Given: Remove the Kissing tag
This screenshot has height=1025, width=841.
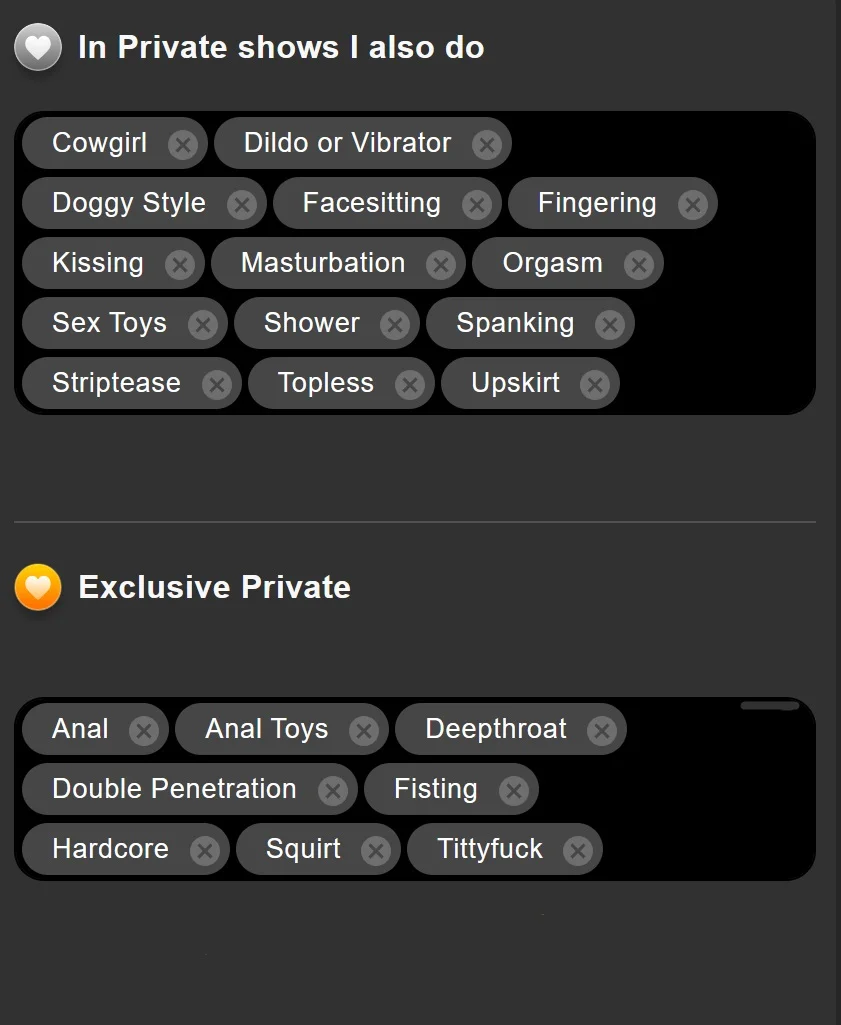Looking at the screenshot, I should coord(179,265).
